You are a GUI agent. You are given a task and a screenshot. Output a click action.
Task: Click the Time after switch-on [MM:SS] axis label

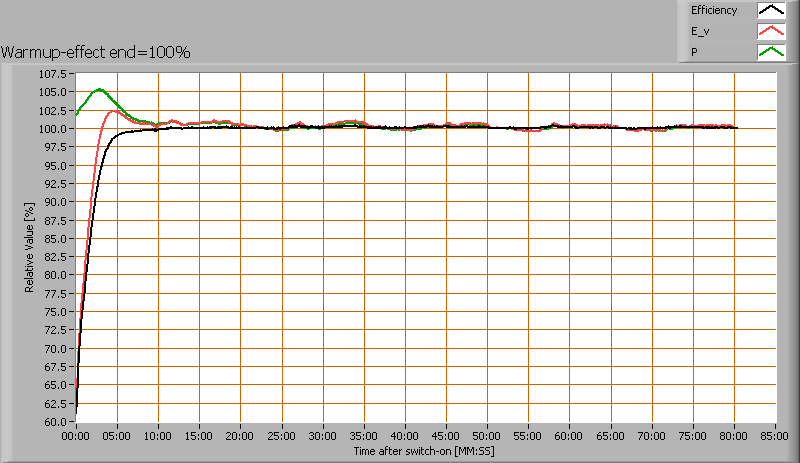pyautogui.click(x=424, y=452)
